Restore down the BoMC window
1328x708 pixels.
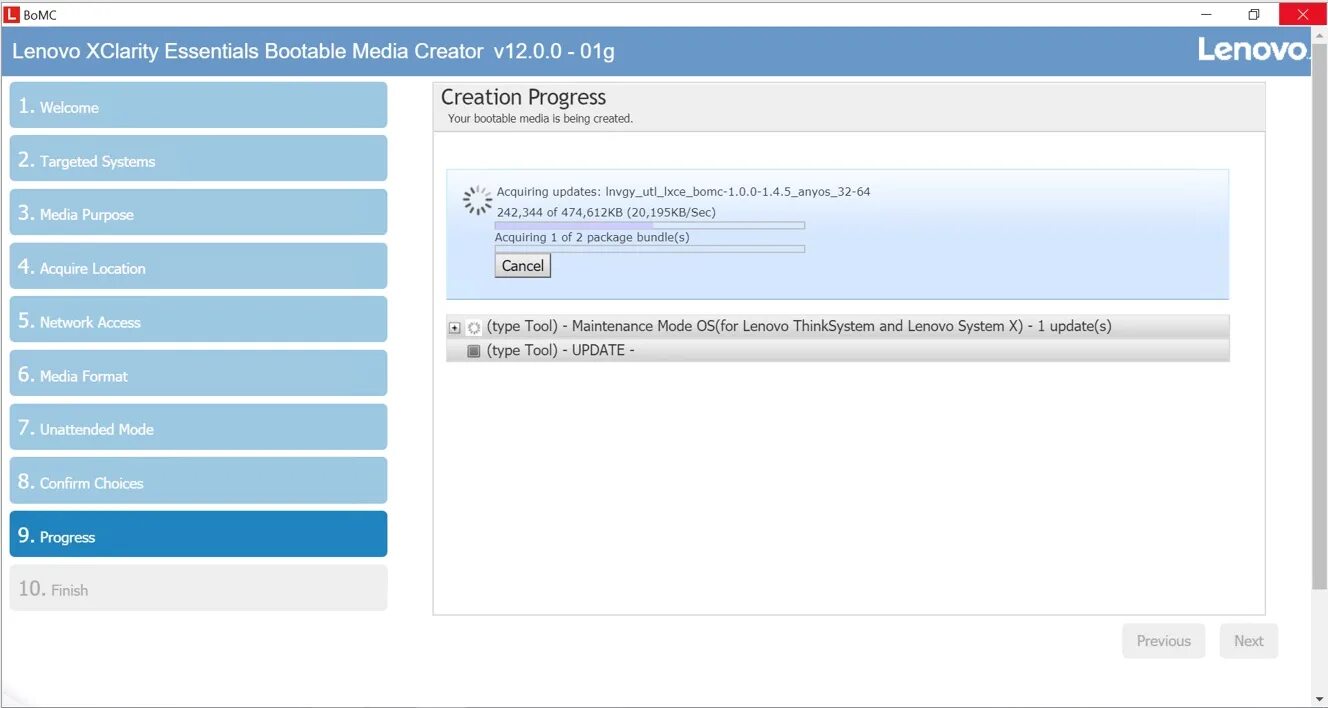[1254, 14]
